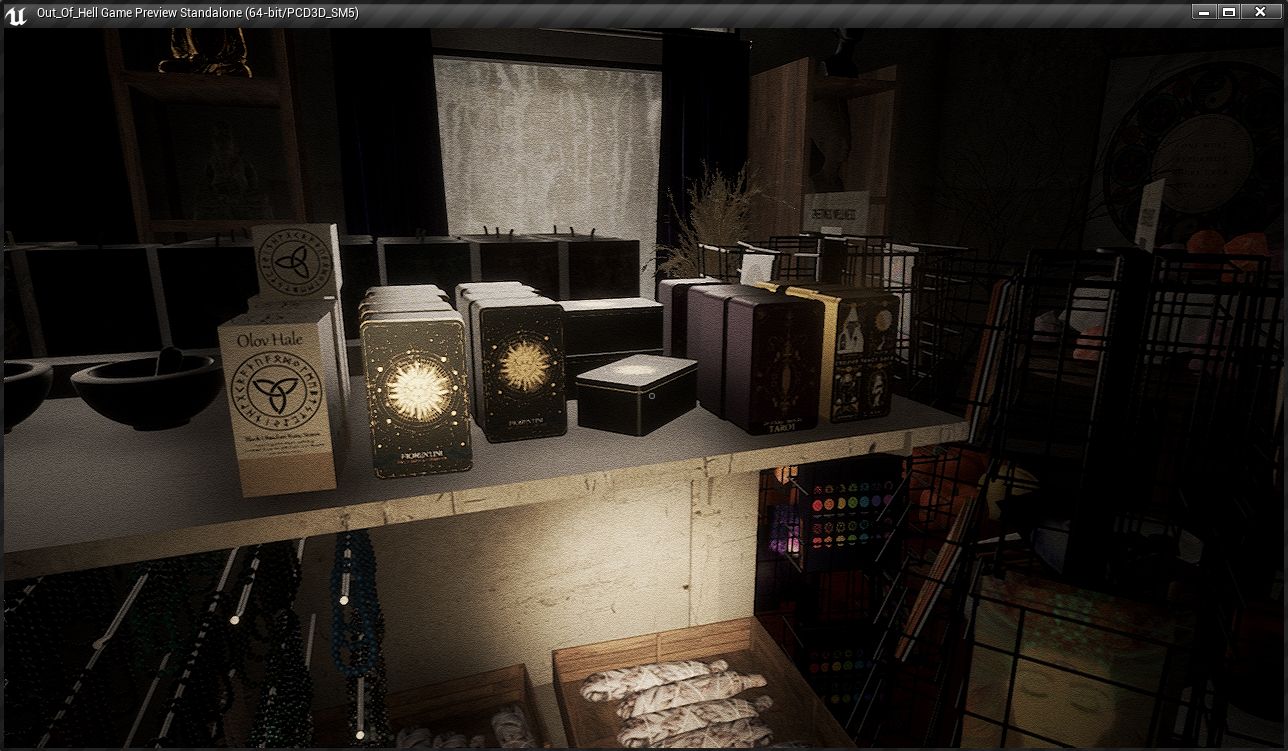The width and height of the screenshot is (1288, 751).
Task: Maximize the game preview window
Action: (1230, 12)
